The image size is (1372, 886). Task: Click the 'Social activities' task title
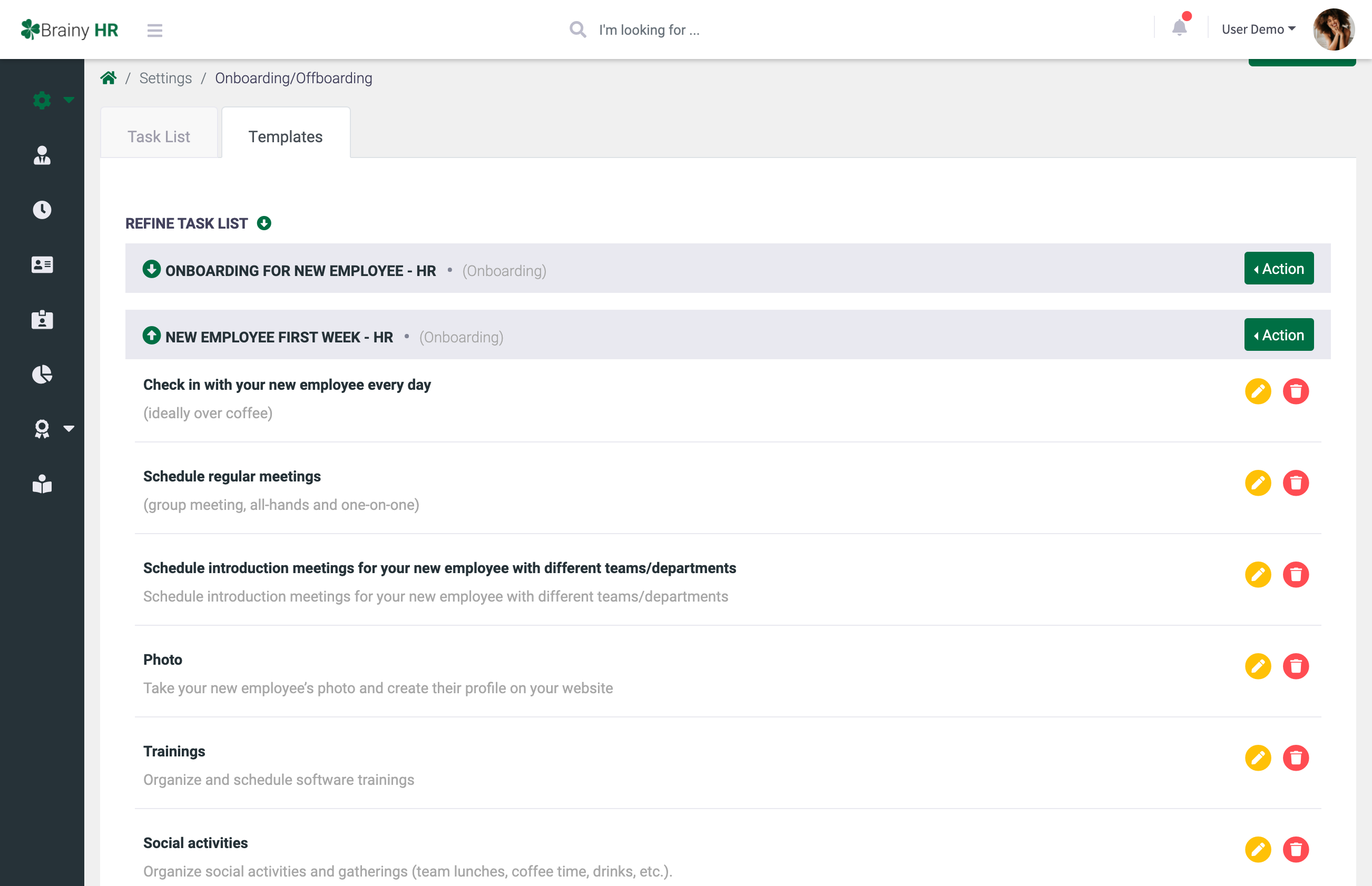tap(195, 842)
